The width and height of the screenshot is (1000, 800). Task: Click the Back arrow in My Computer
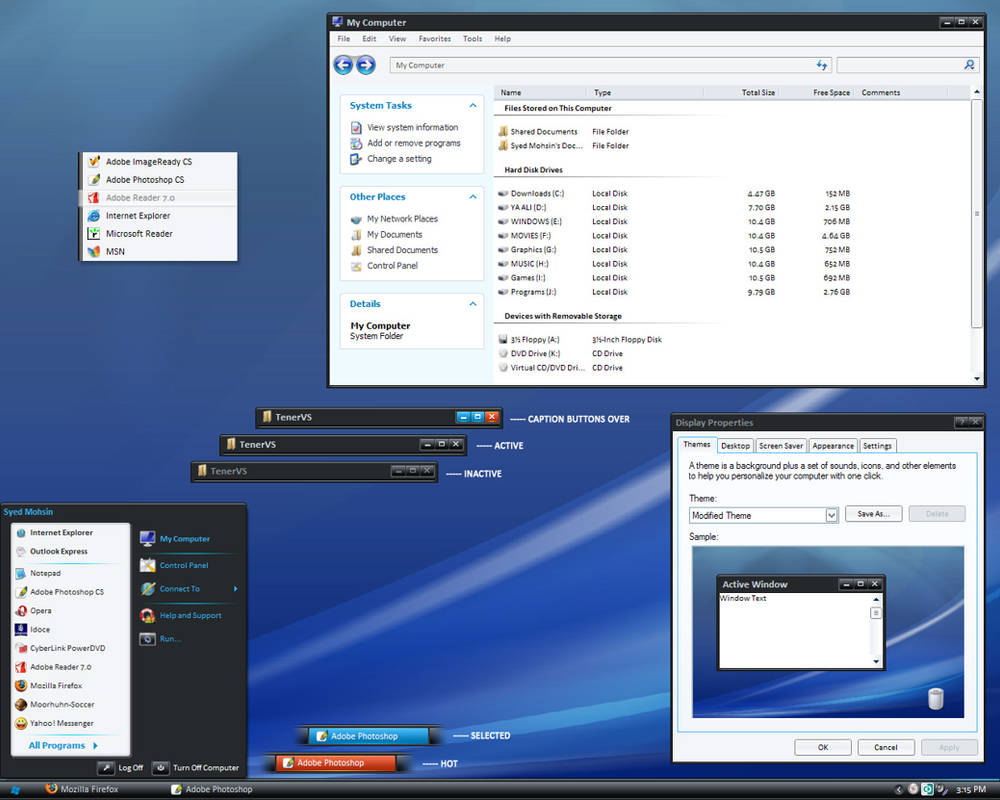[343, 64]
